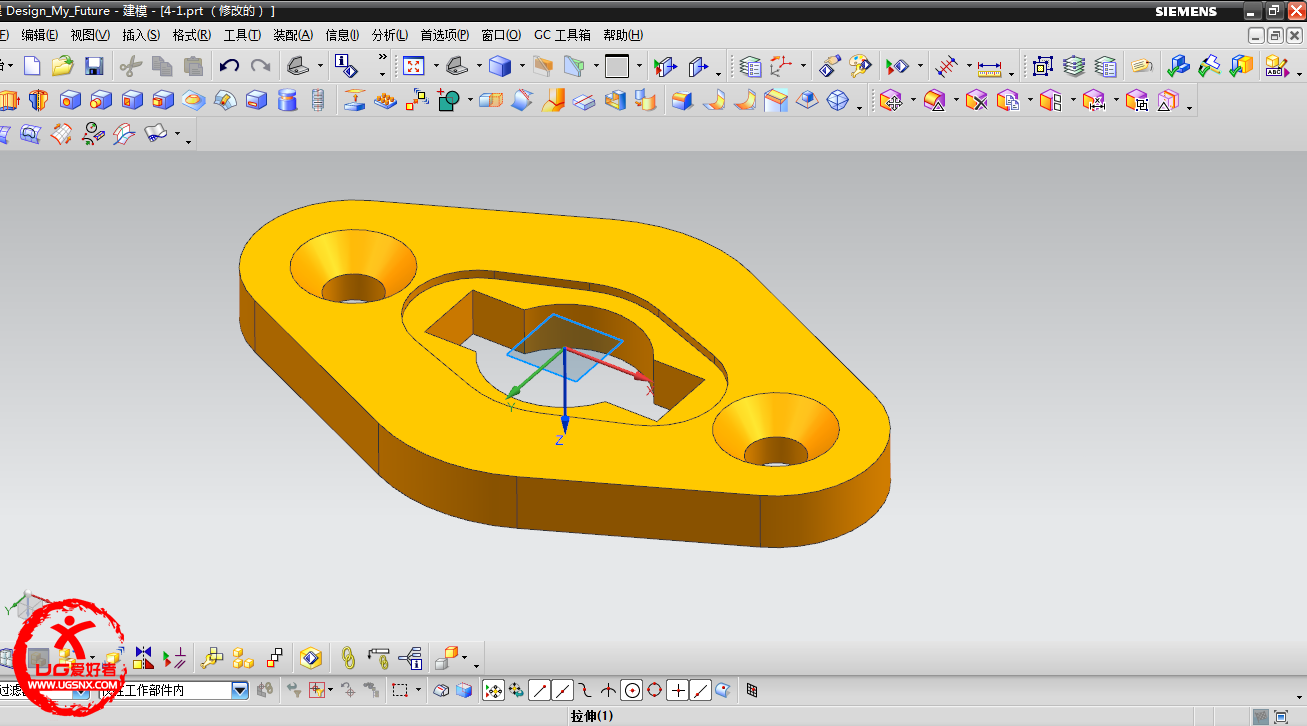Toggle the End Point snap option
The image size is (1307, 726).
click(x=539, y=690)
